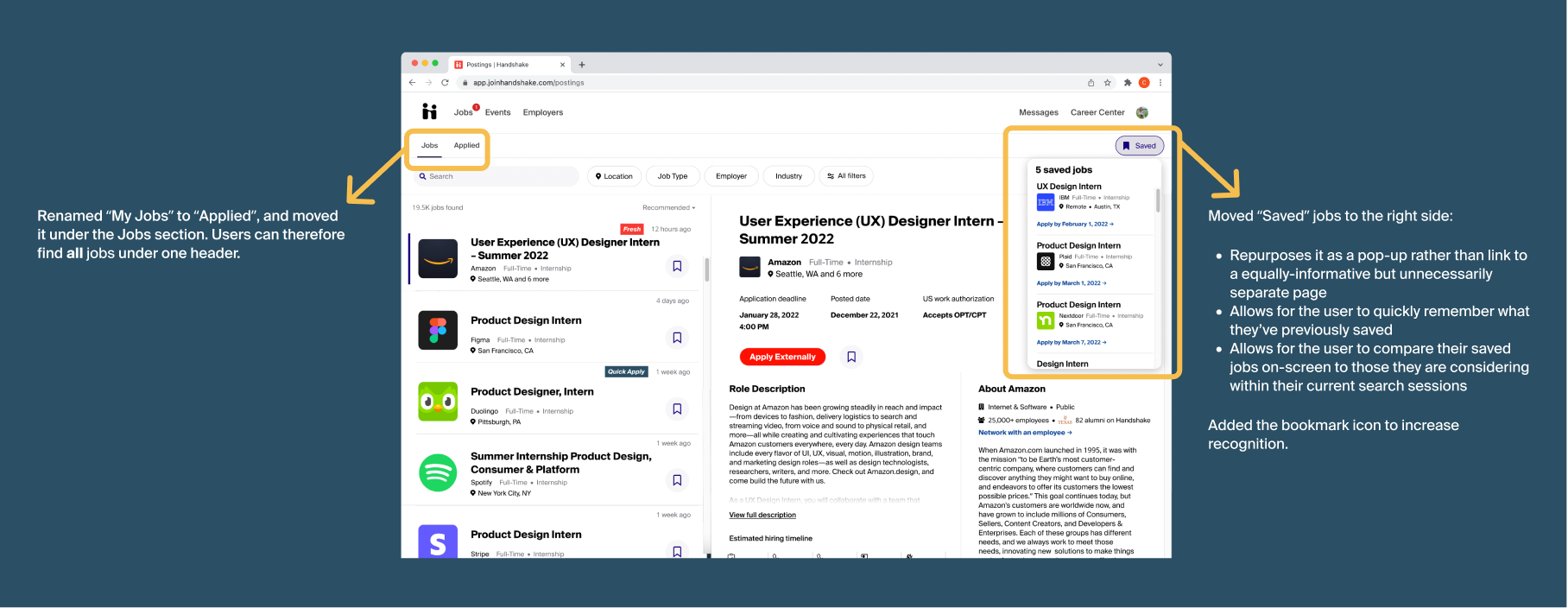Click the Plaid logo in saved jobs

1045,261
